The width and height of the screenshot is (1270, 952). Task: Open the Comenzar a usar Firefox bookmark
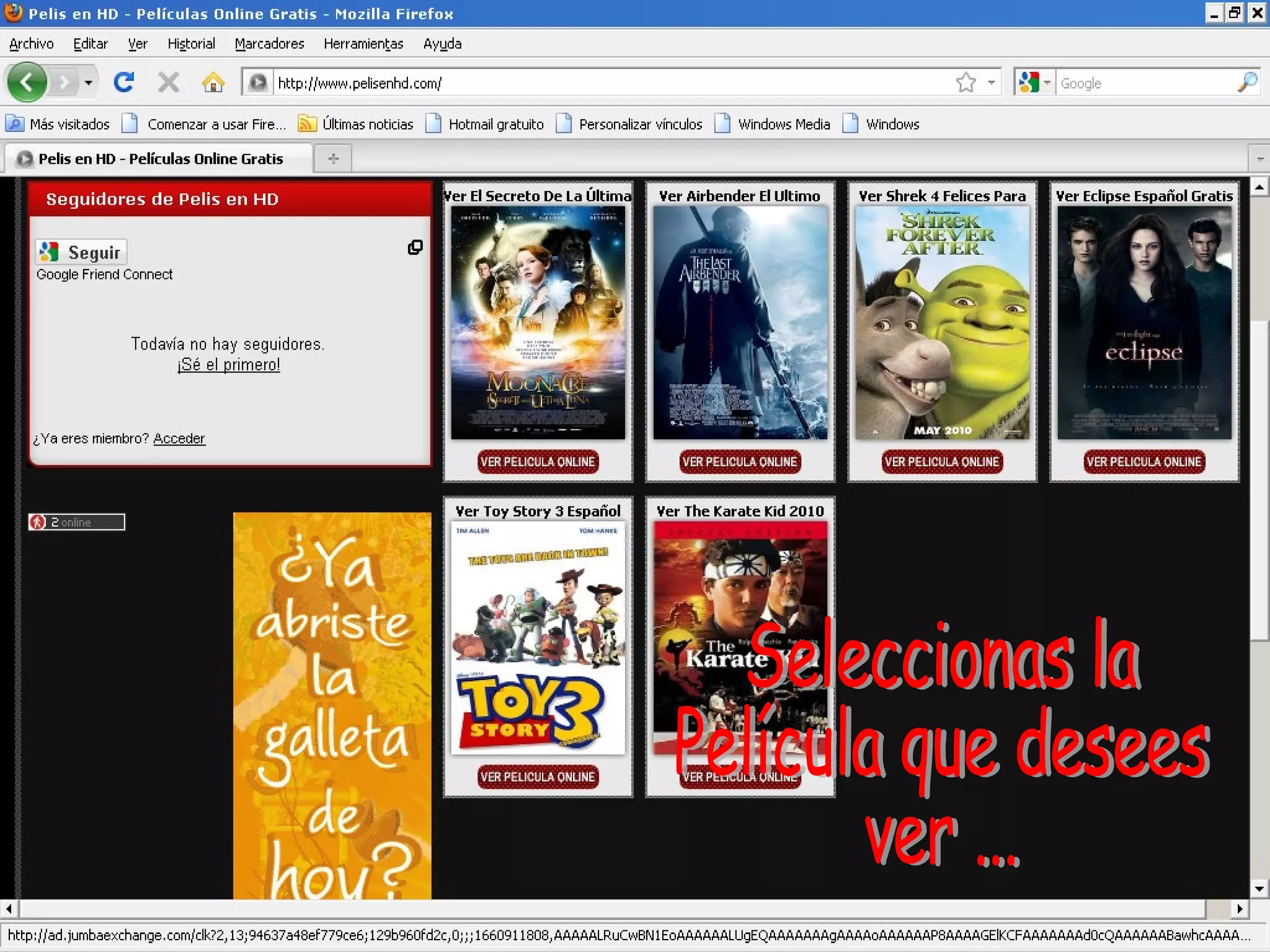(x=205, y=124)
